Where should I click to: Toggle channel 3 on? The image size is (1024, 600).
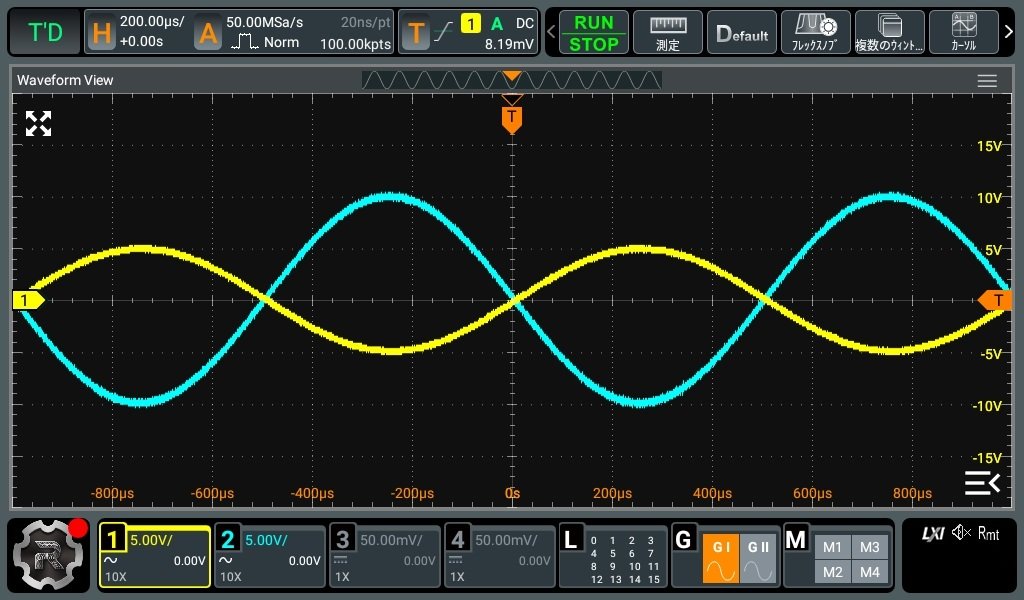click(343, 539)
